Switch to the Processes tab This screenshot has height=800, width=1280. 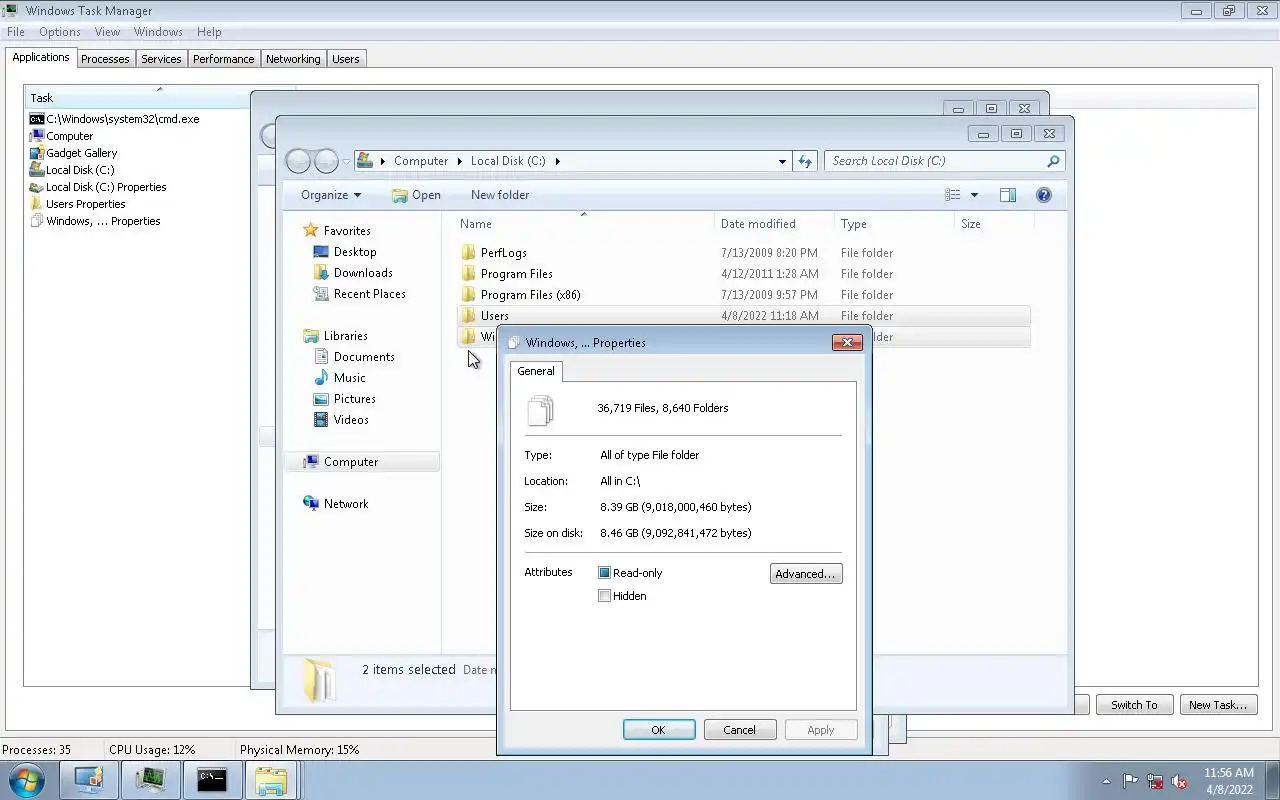(105, 59)
